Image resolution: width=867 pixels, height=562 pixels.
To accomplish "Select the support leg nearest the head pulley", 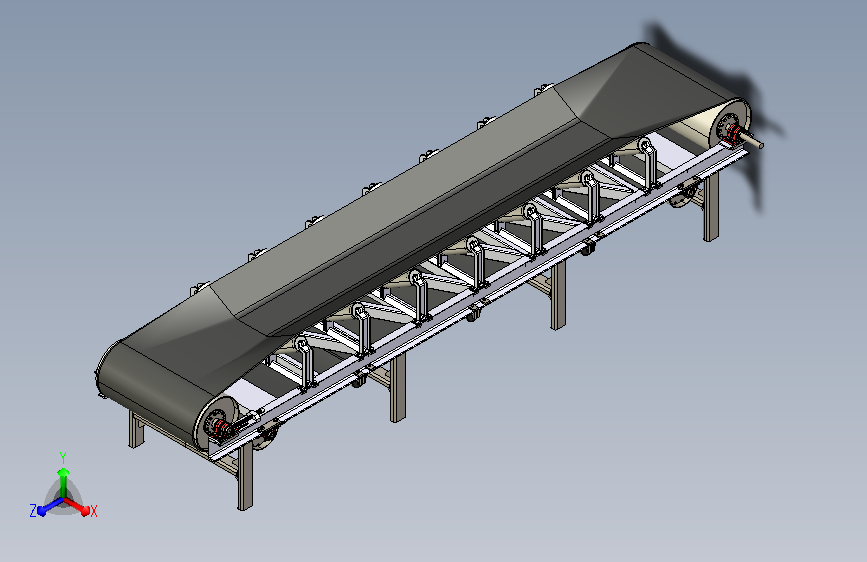I will (711, 208).
